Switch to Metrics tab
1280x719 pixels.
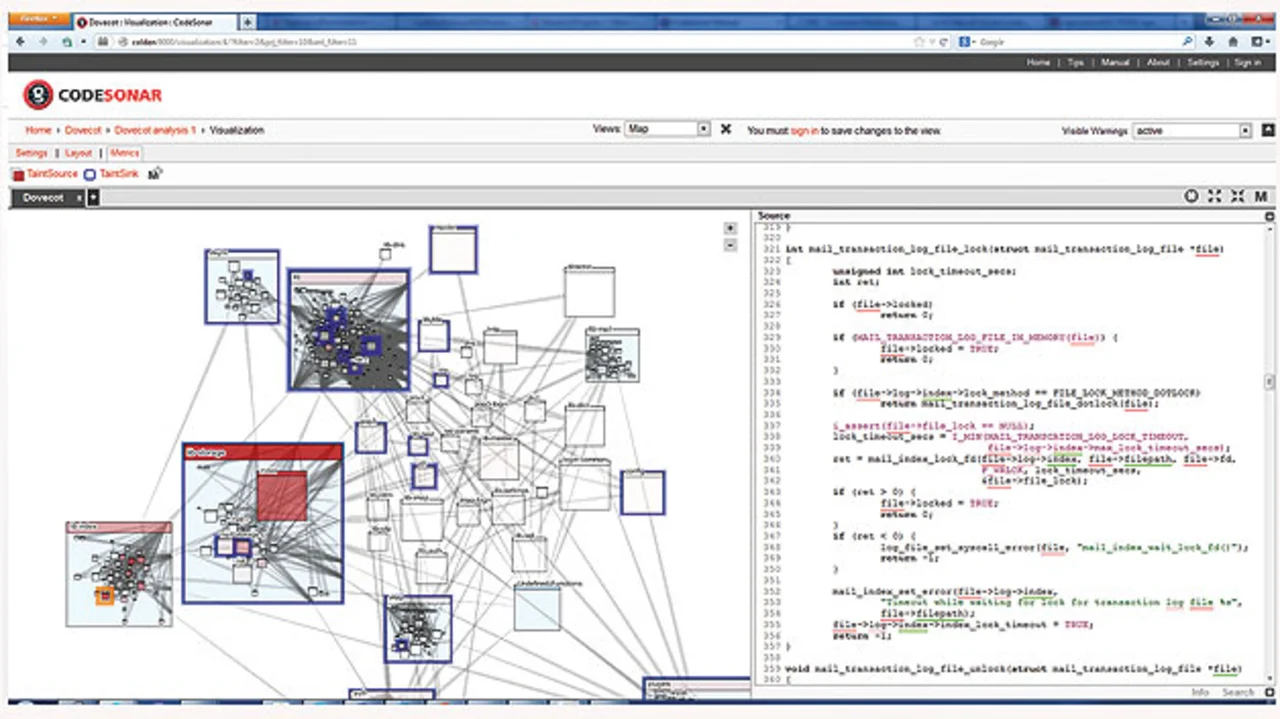tap(125, 153)
